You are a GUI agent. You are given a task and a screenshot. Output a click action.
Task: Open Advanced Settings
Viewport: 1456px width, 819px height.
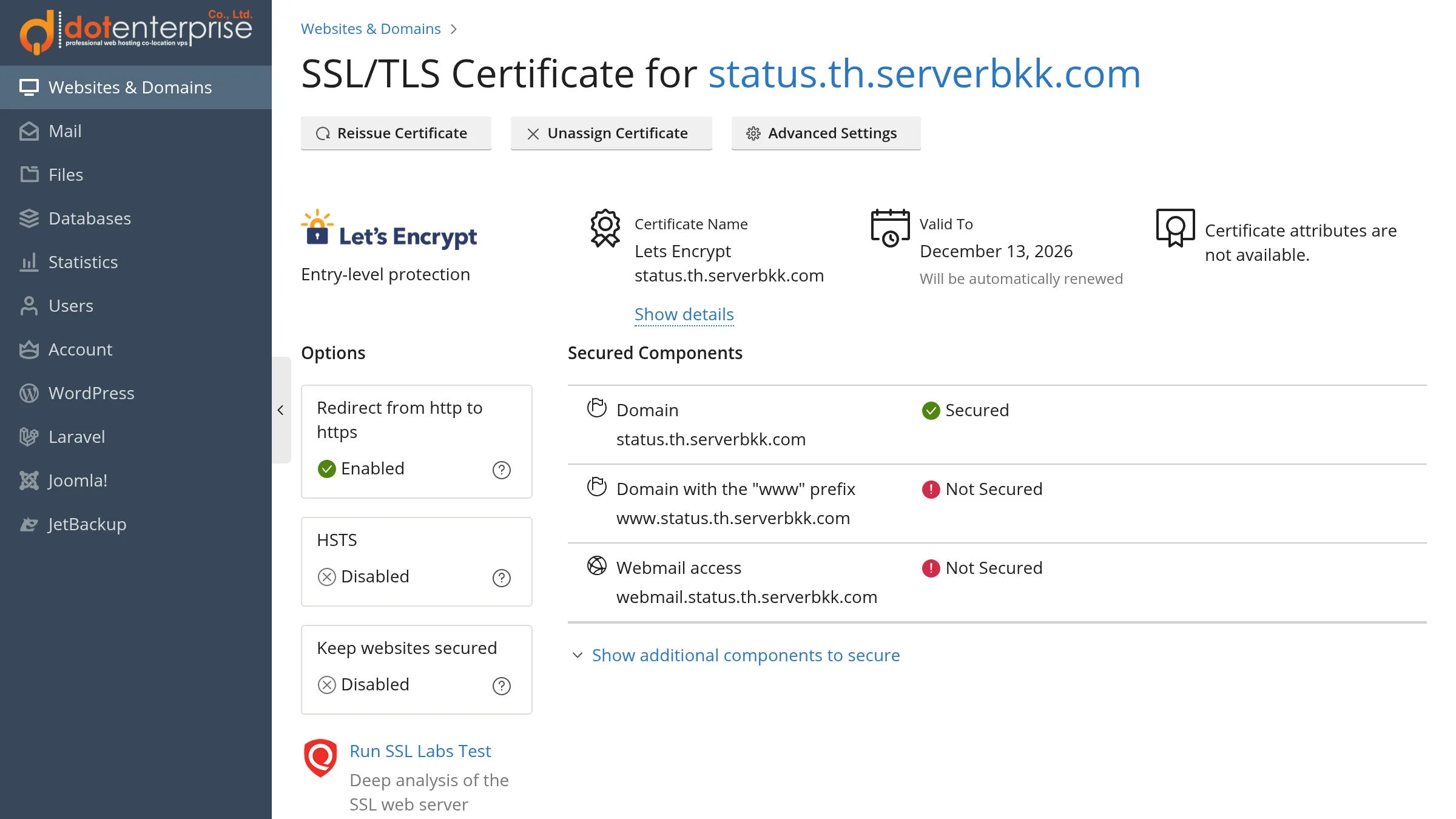point(826,133)
